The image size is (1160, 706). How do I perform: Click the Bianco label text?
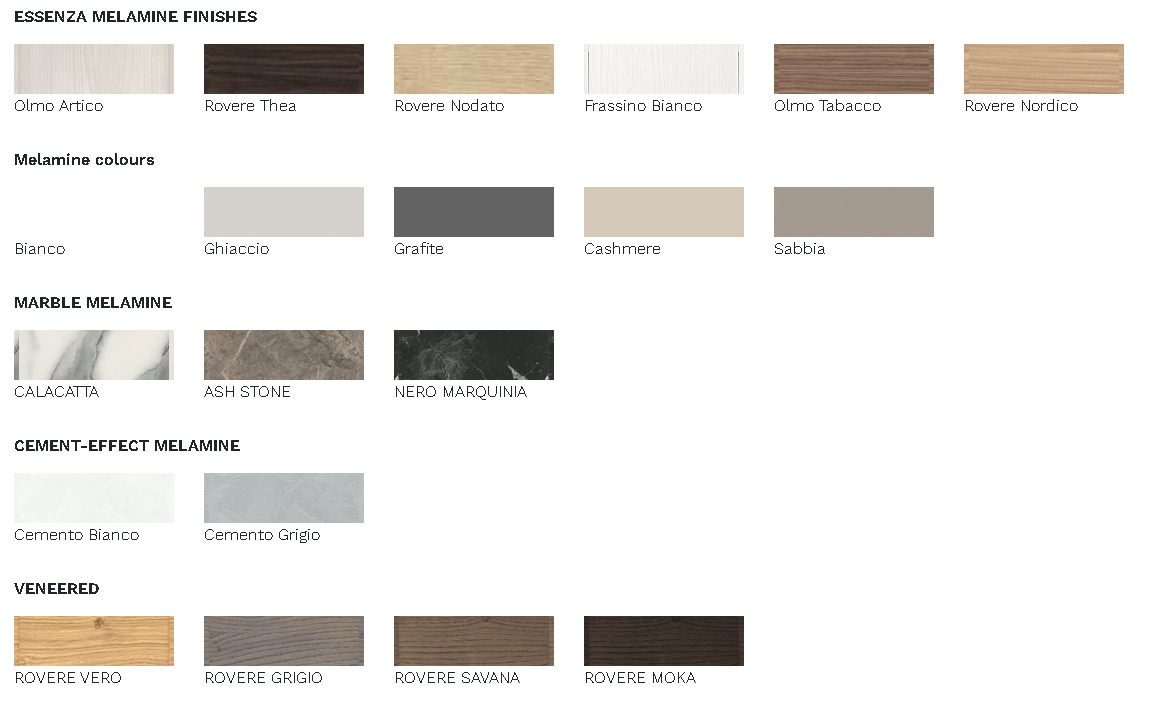[40, 249]
